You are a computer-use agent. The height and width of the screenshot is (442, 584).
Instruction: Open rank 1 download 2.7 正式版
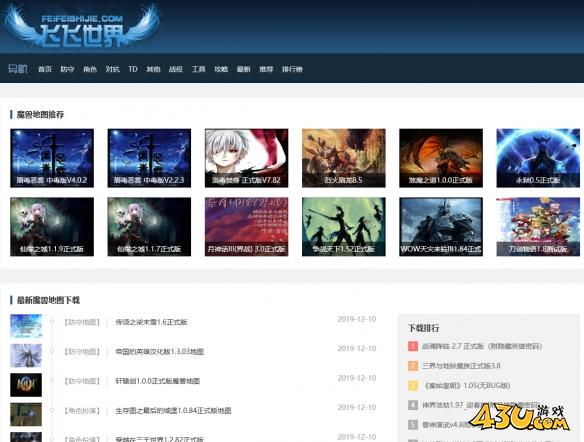pyautogui.click(x=482, y=346)
